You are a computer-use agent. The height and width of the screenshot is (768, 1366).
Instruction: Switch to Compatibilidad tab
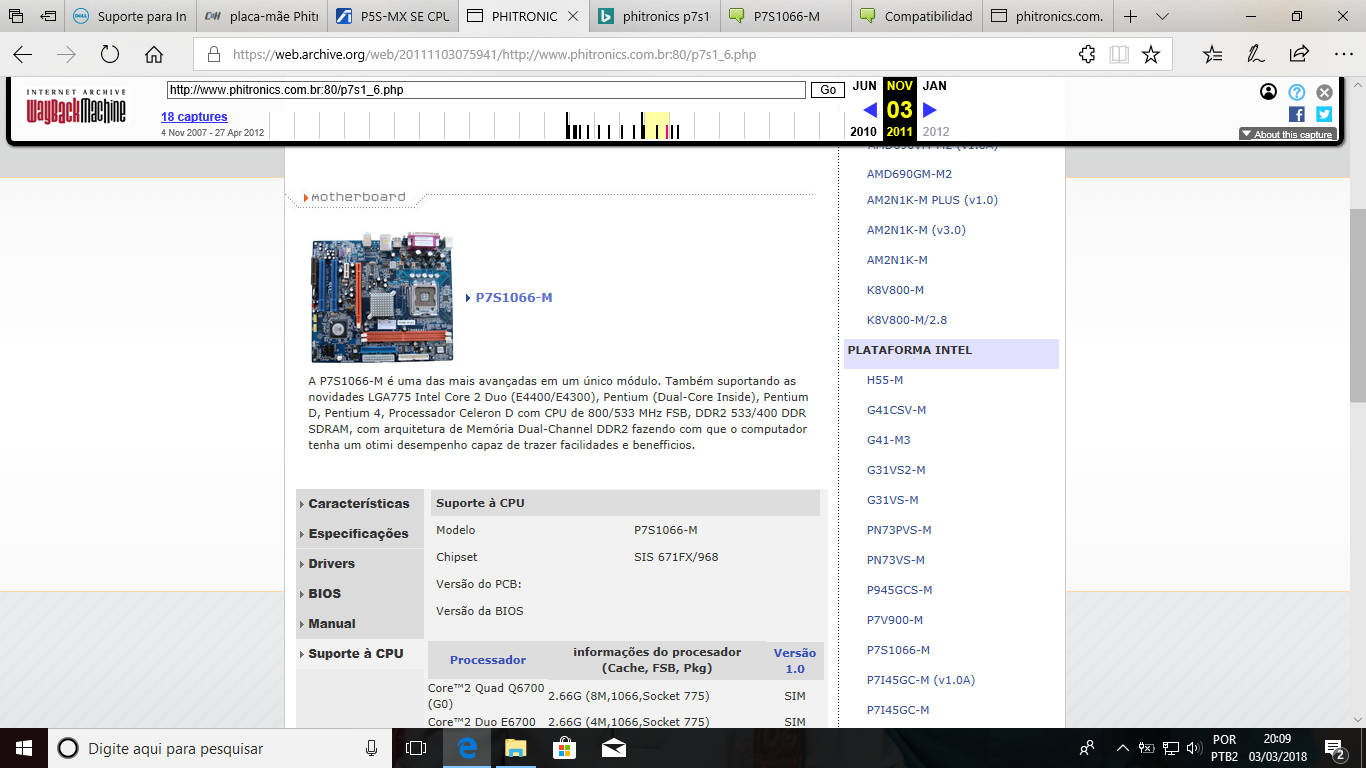[917, 17]
